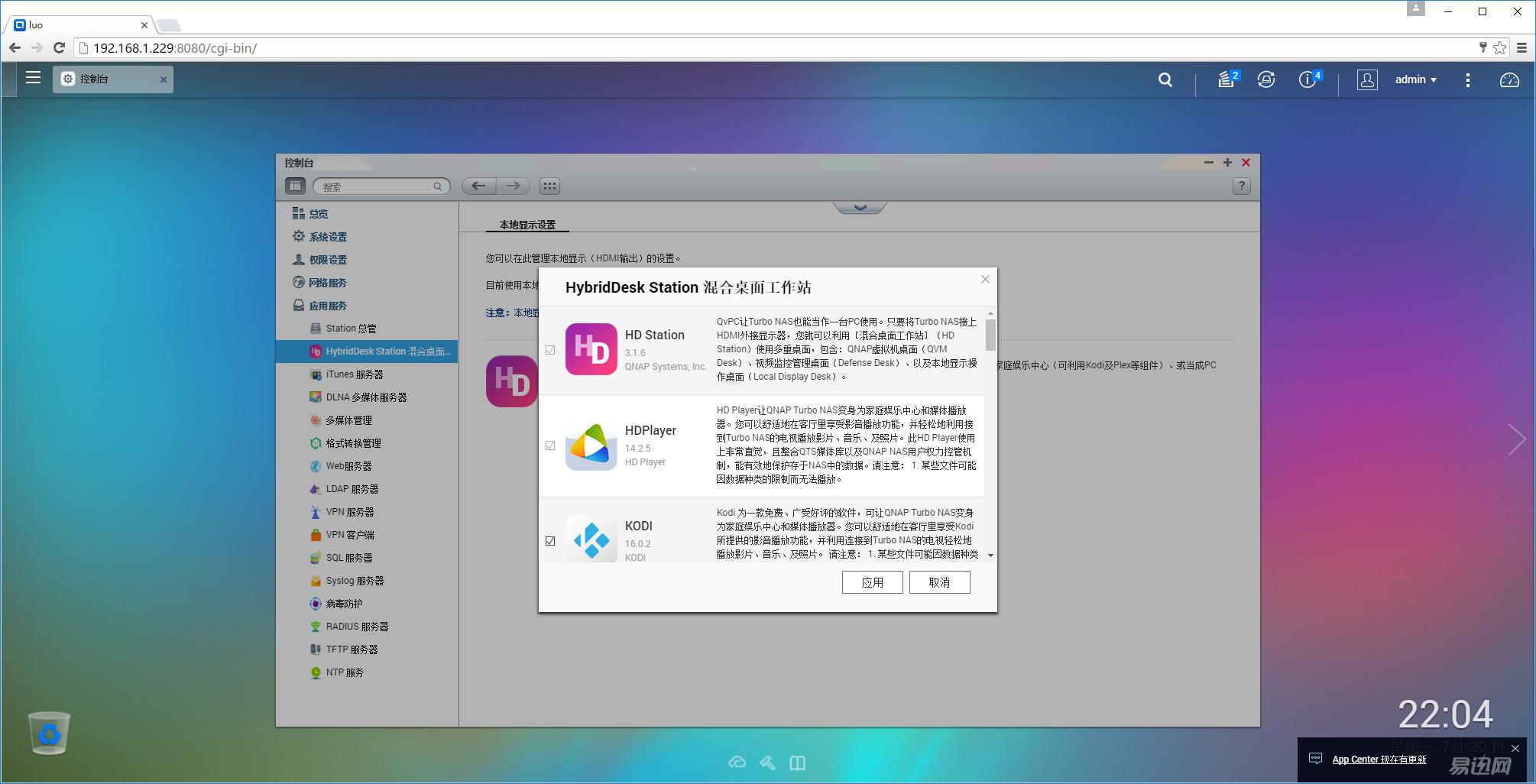
Task: Open the dashboard gauge icon
Action: tap(1509, 79)
